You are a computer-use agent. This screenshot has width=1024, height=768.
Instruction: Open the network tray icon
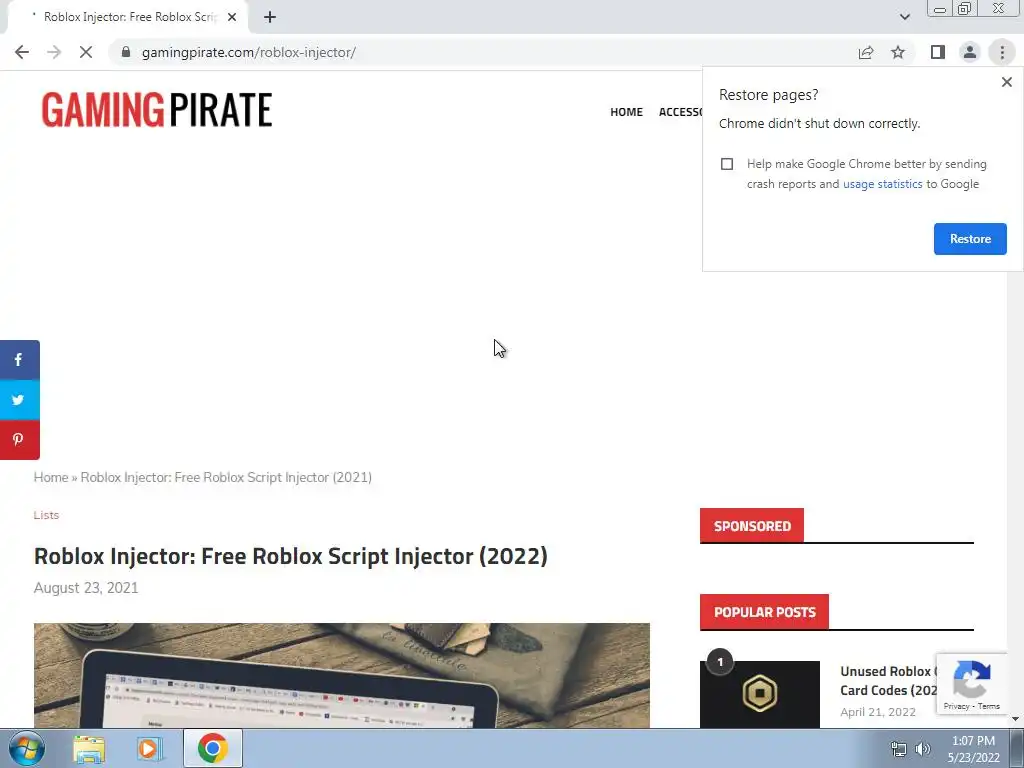click(899, 749)
